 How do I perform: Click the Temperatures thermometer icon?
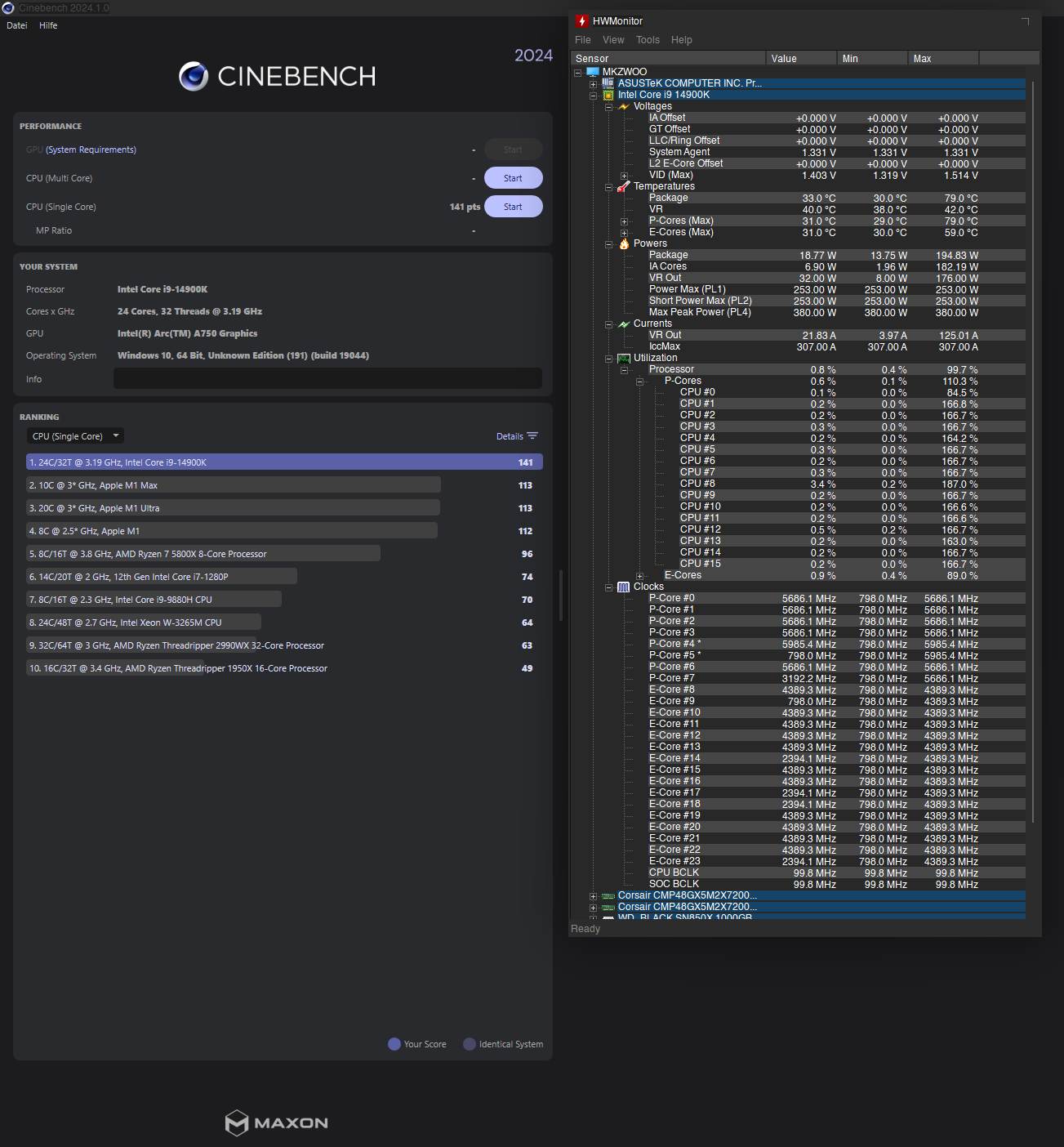(624, 186)
